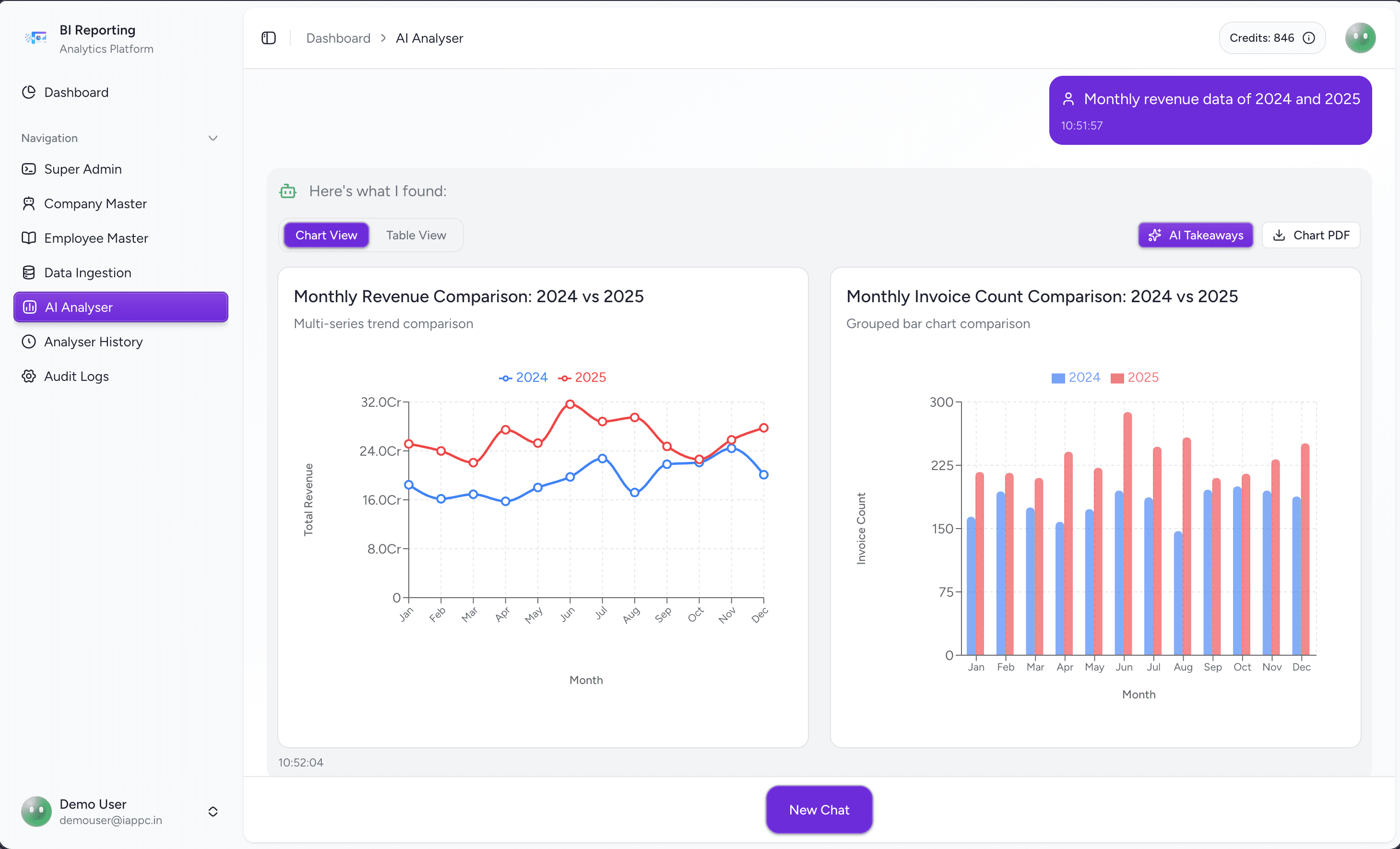Click the "Here's what I found:" text
Image resolution: width=1400 pixels, height=849 pixels.
(378, 191)
